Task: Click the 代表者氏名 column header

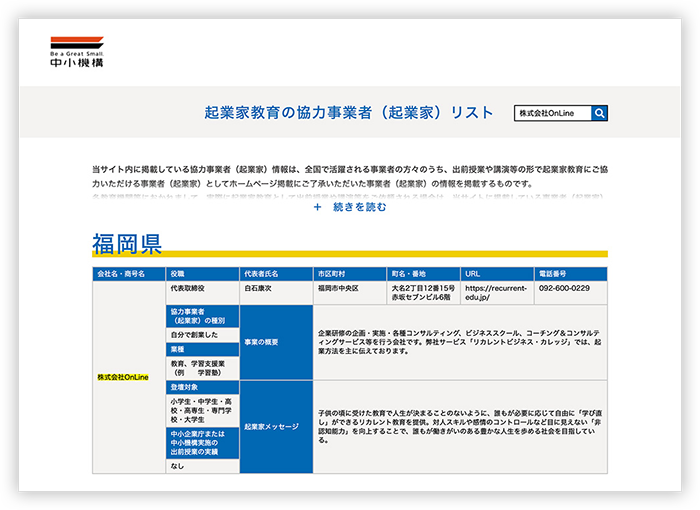Action: coord(262,273)
